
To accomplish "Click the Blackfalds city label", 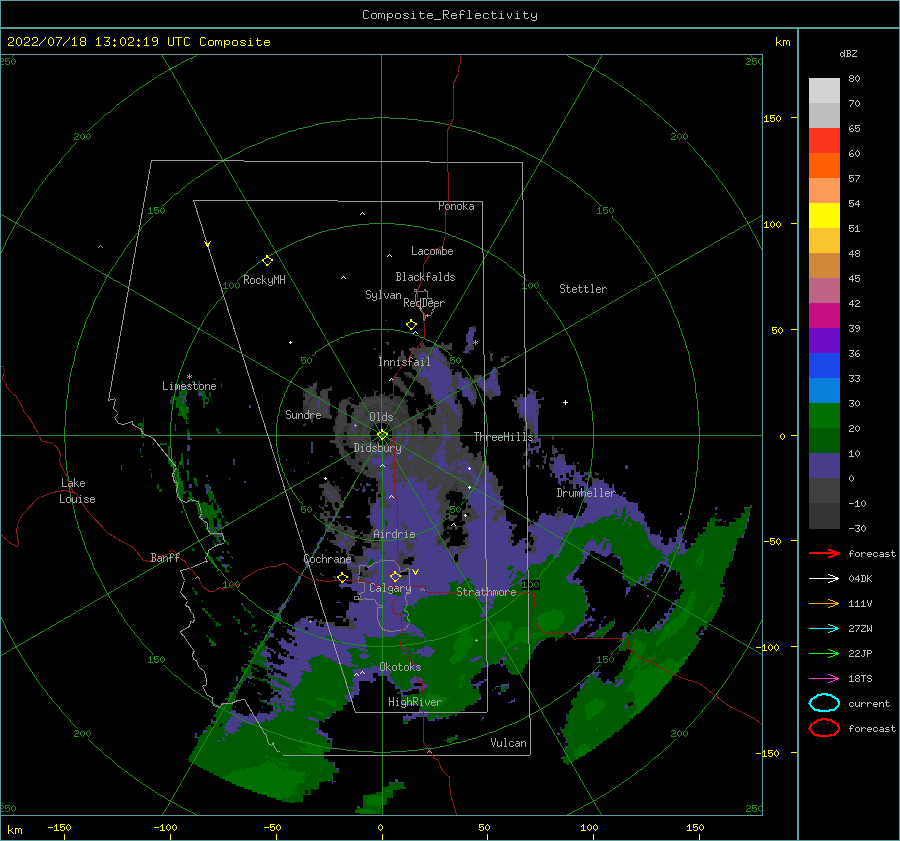I will pos(425,277).
